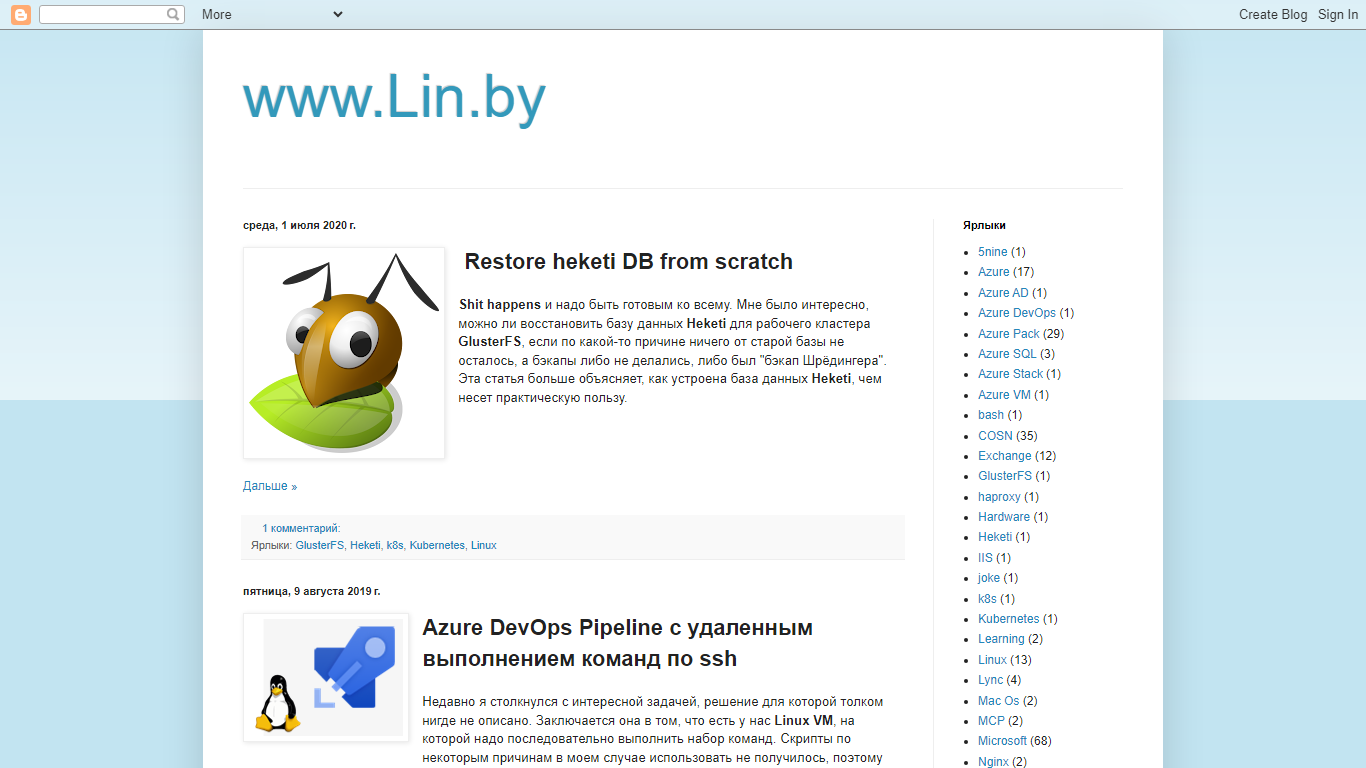Open post Azure DevOps Pipeline с удаленным выполнением
The image size is (1366, 768).
pos(617,643)
